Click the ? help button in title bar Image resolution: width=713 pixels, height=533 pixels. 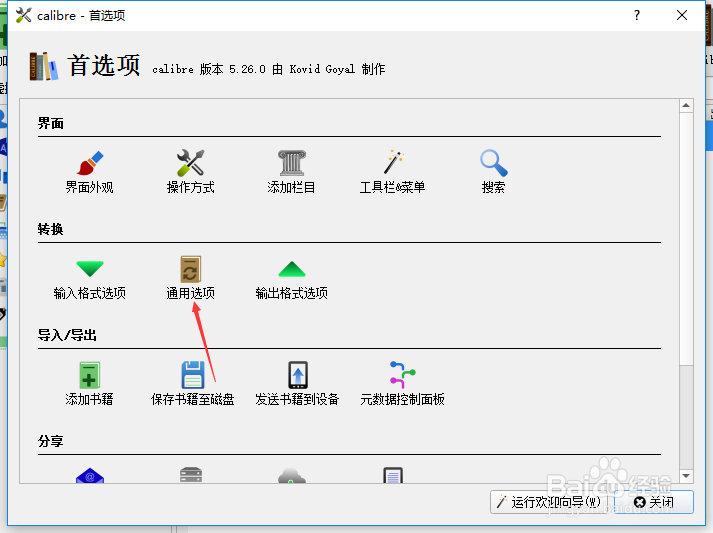tap(637, 15)
